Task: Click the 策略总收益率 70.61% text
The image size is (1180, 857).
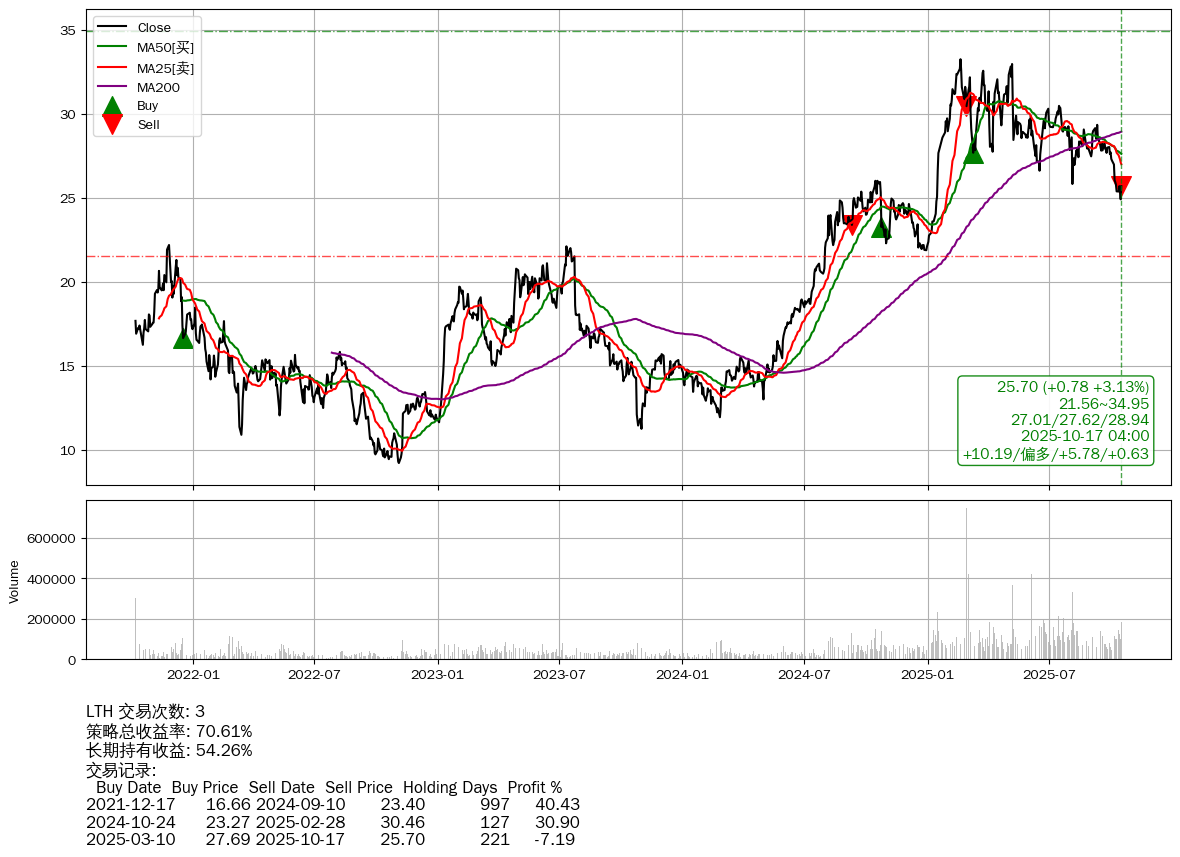Action: pos(169,731)
